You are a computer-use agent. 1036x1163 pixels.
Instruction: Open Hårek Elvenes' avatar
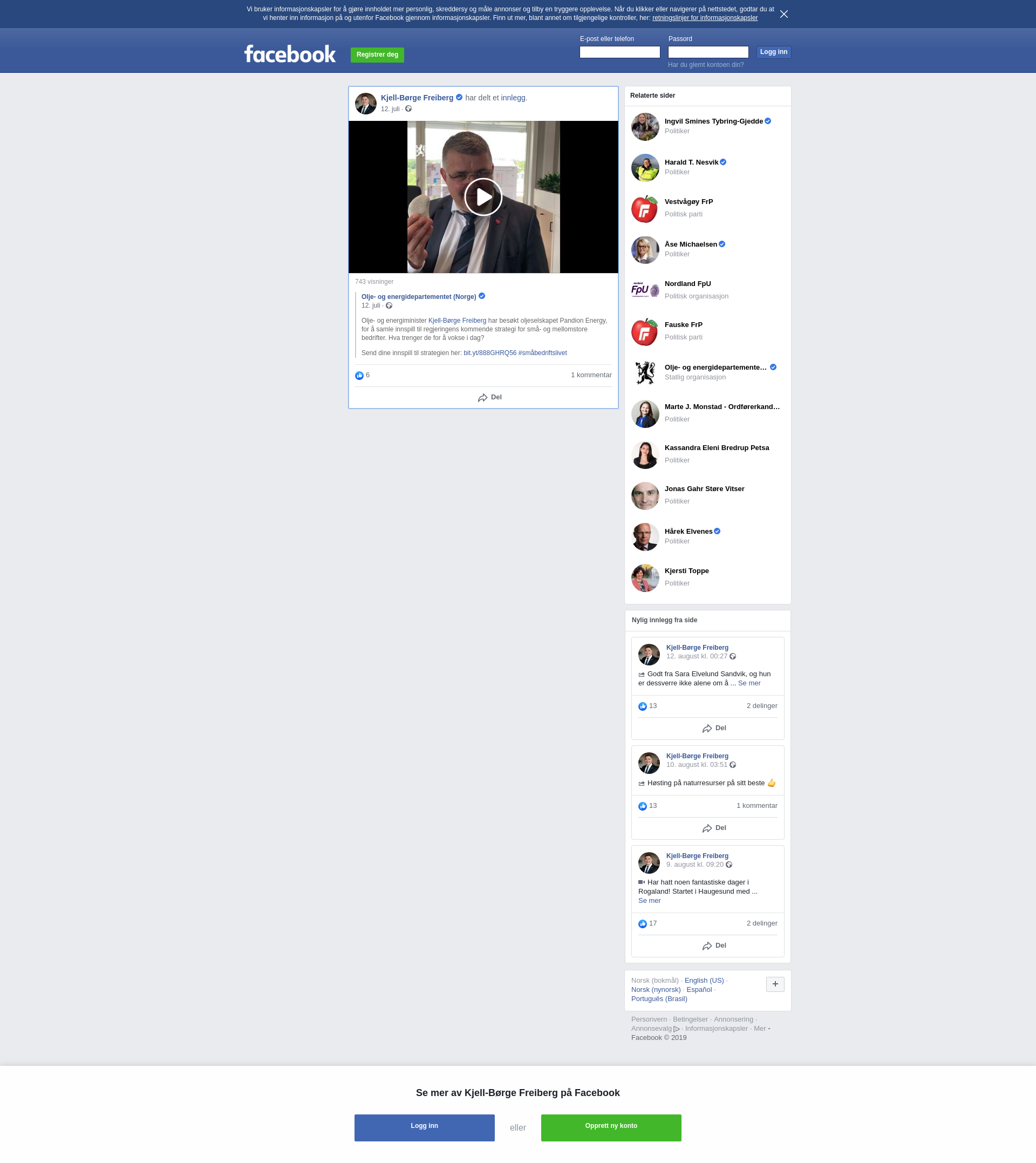click(x=645, y=536)
